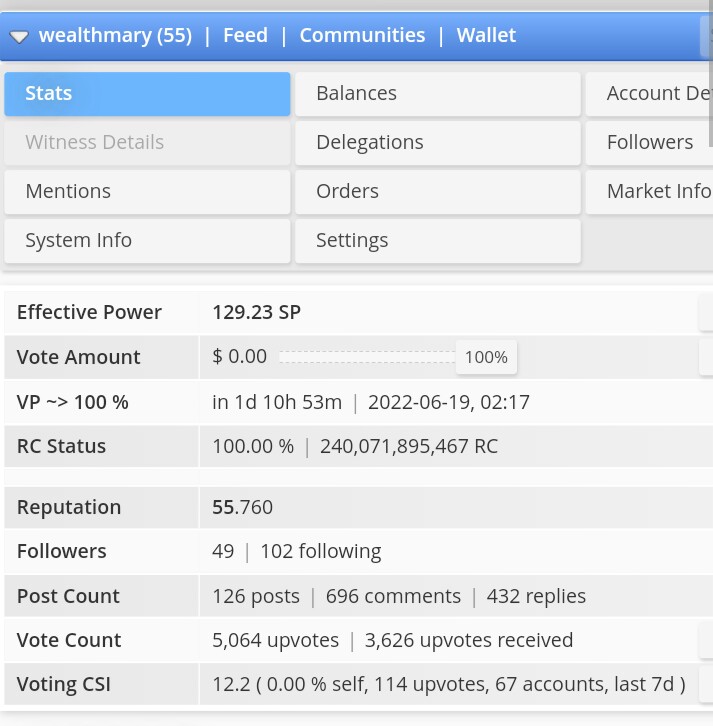Select the Witness Details tab
The width and height of the screenshot is (713, 726).
pyautogui.click(x=147, y=143)
